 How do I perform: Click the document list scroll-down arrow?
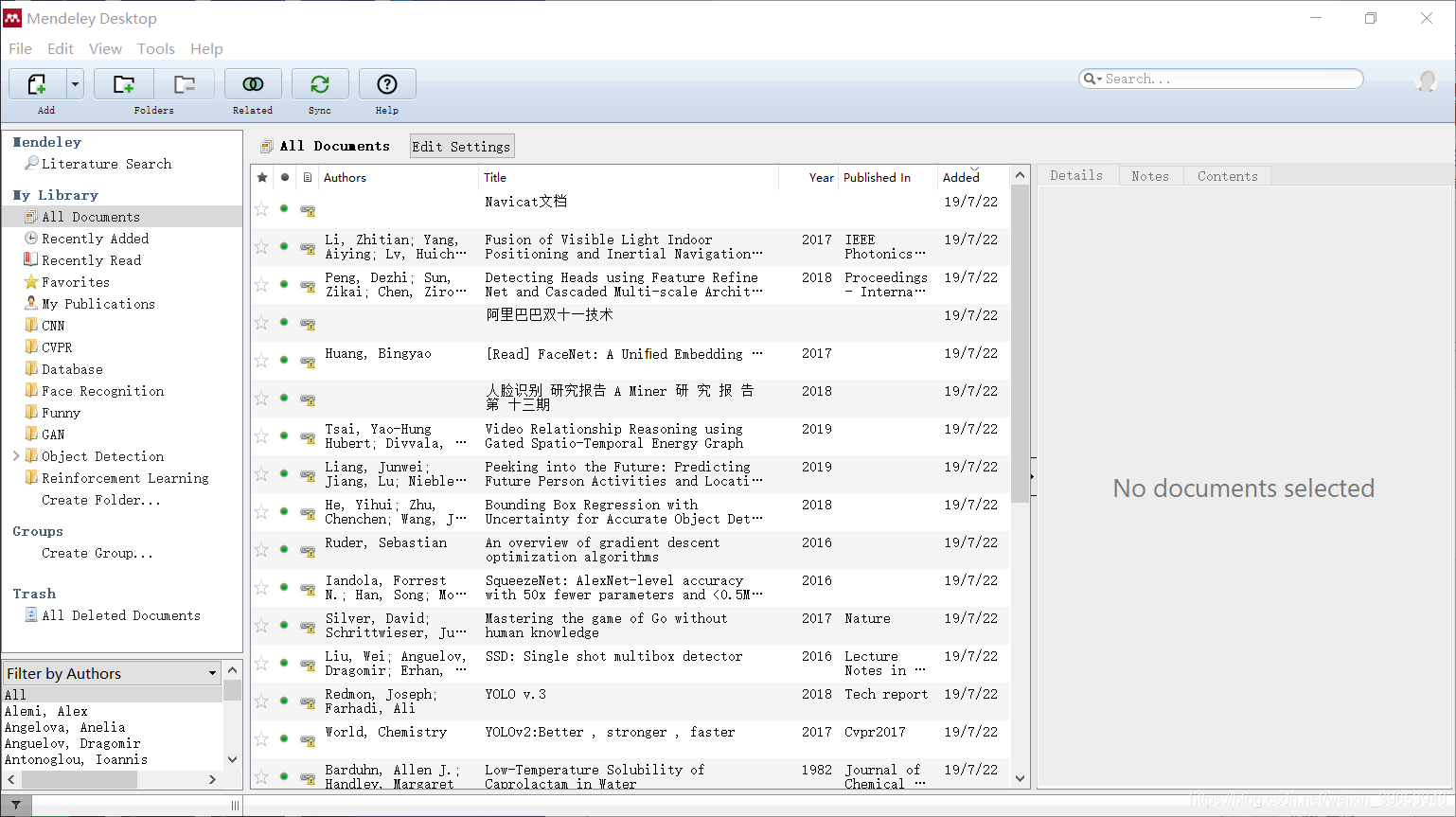1020,779
